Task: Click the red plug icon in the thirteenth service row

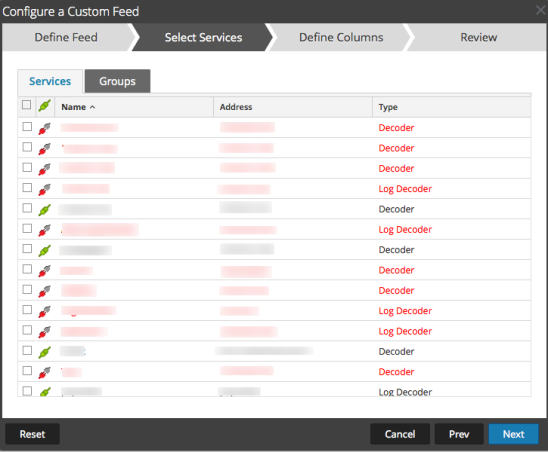Action: click(x=44, y=372)
